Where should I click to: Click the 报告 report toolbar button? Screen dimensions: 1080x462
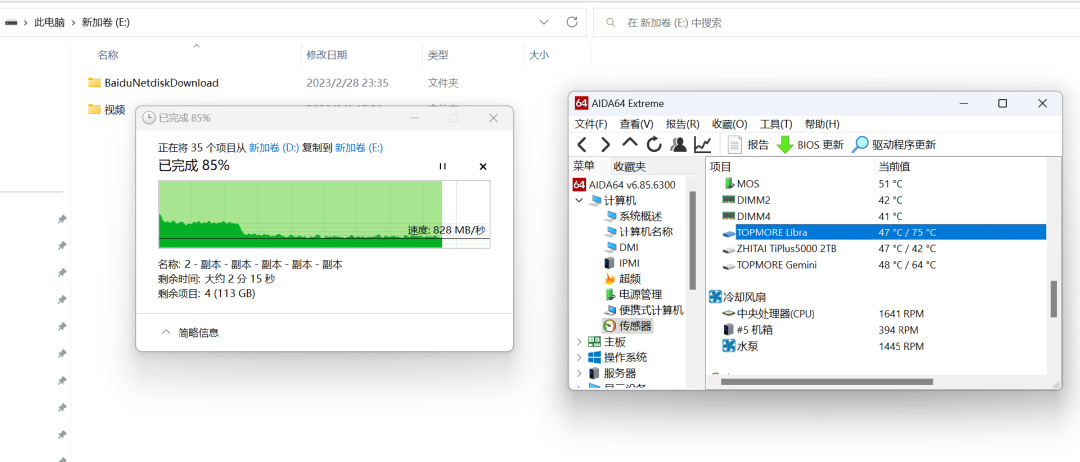click(x=749, y=145)
